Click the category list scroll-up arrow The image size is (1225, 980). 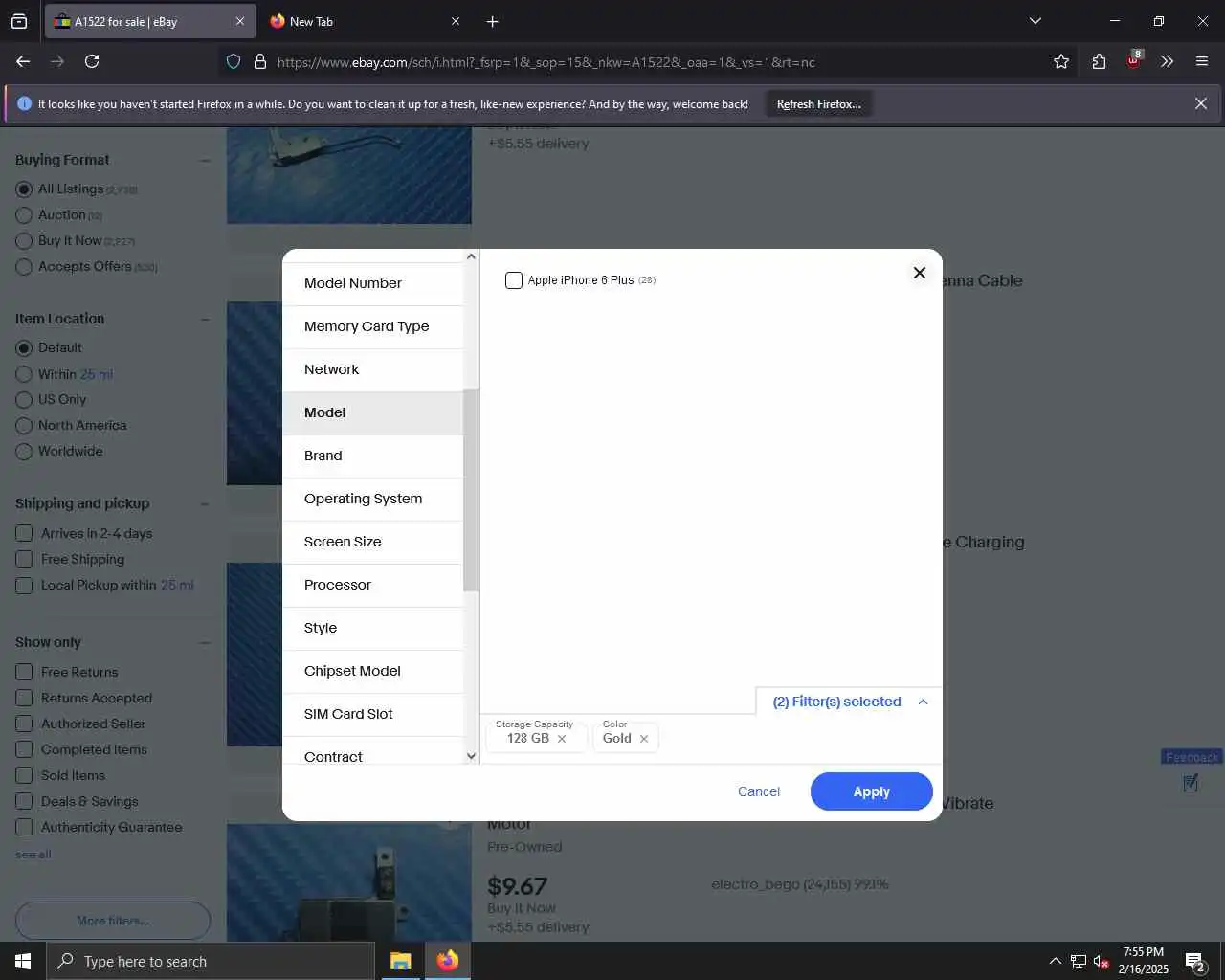(471, 256)
